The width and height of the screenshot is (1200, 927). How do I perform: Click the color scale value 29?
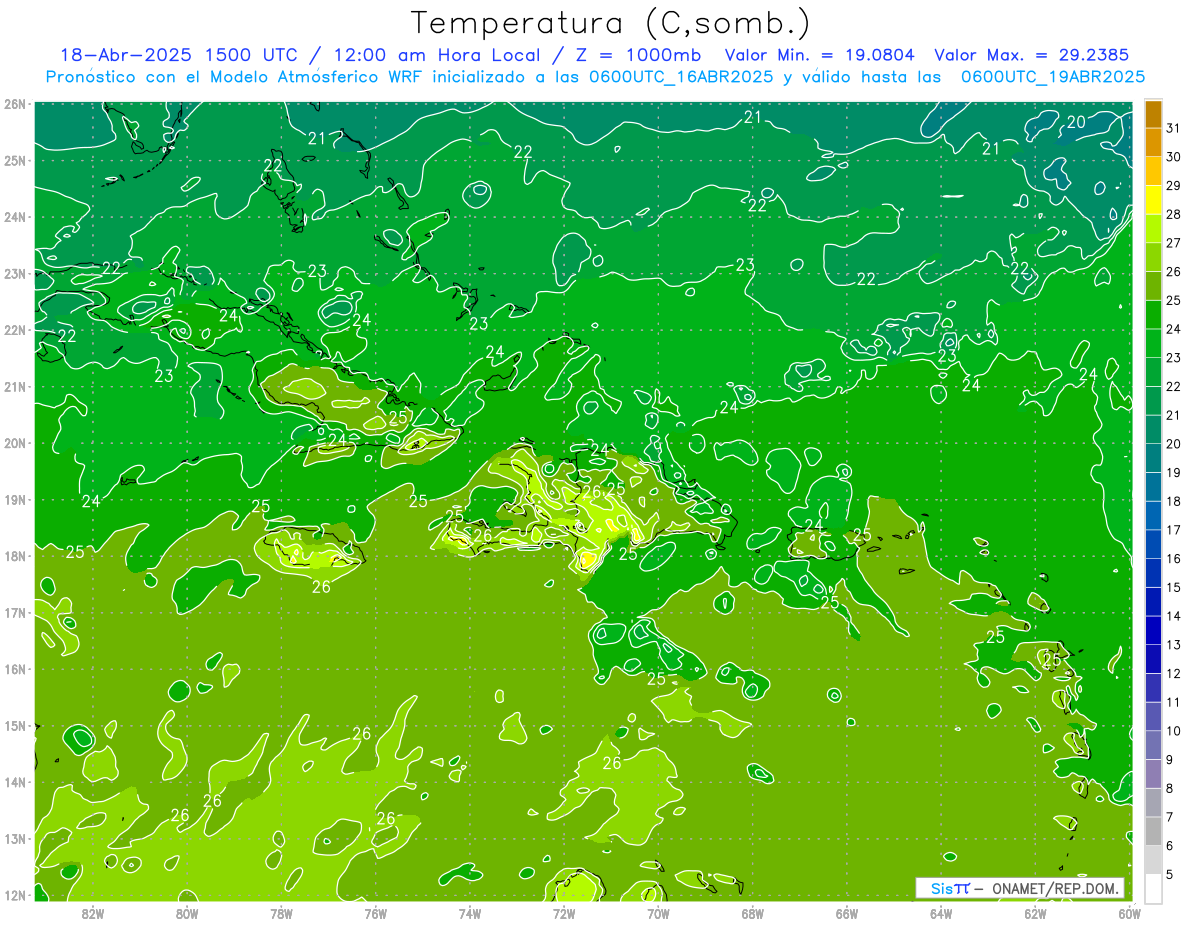[1173, 186]
